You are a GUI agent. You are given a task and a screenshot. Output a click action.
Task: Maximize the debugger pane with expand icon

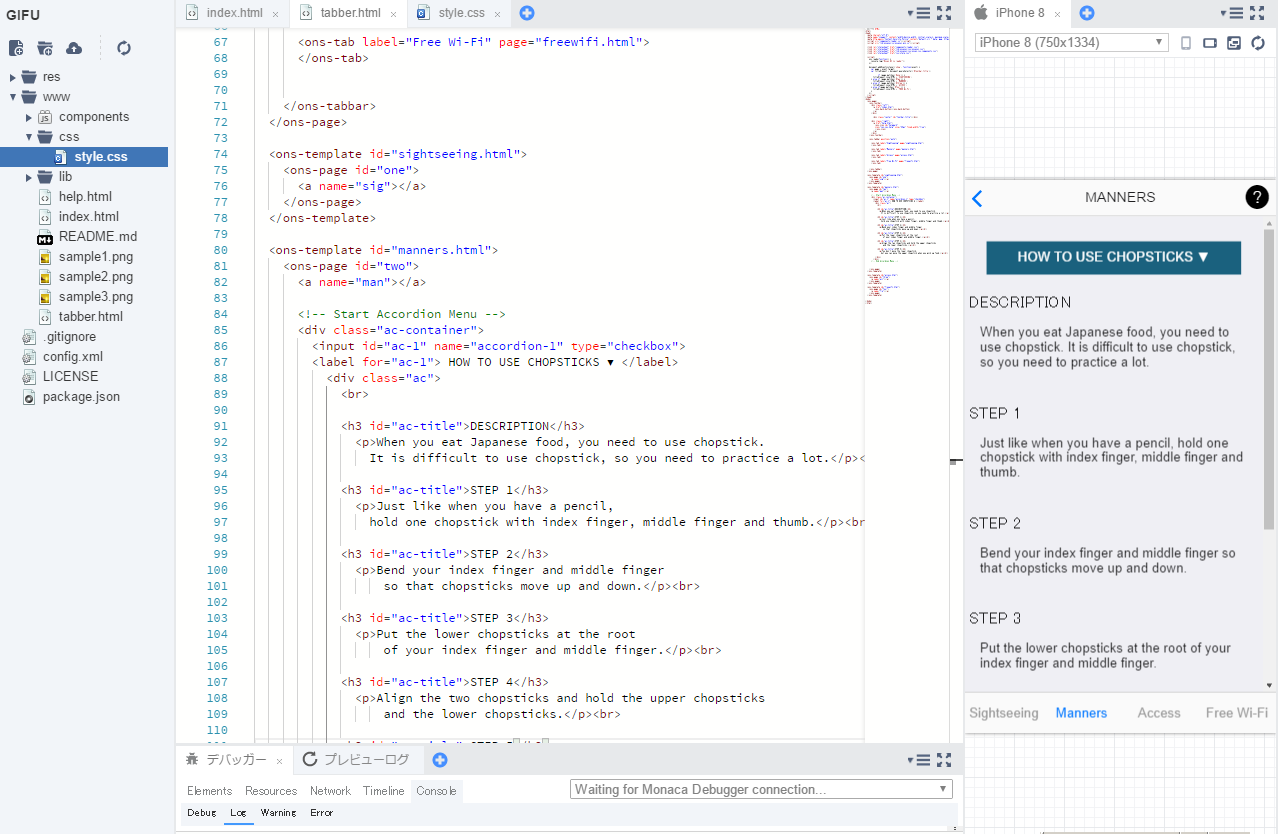click(x=944, y=760)
